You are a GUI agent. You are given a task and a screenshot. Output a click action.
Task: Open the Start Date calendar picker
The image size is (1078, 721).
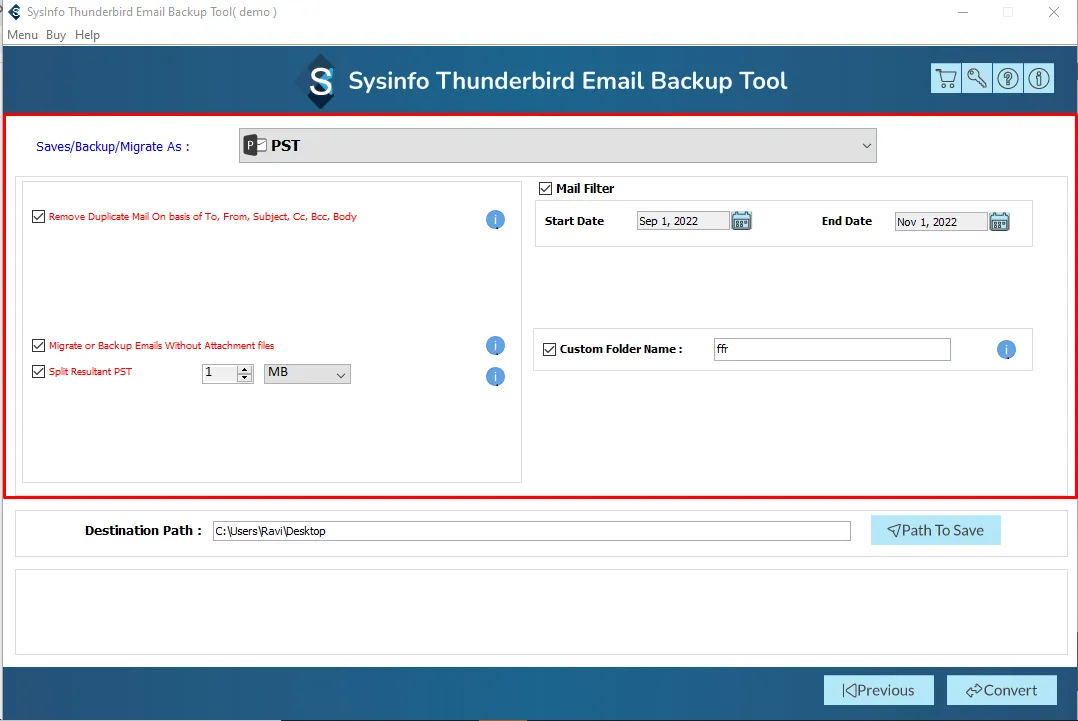coord(741,221)
